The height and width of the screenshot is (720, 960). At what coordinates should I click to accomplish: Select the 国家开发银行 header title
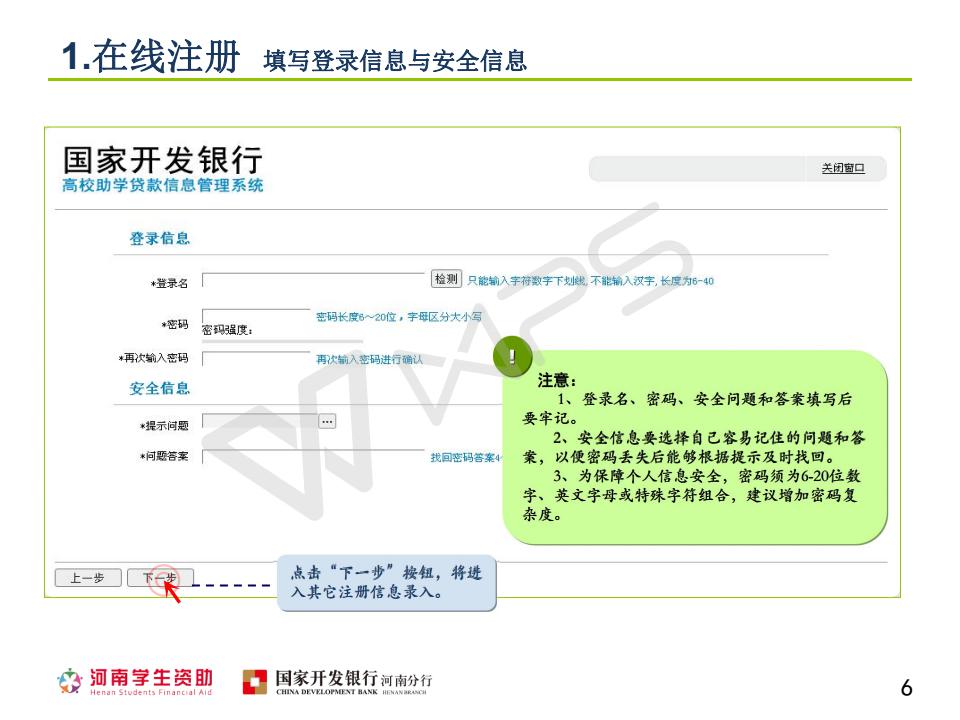(x=163, y=160)
